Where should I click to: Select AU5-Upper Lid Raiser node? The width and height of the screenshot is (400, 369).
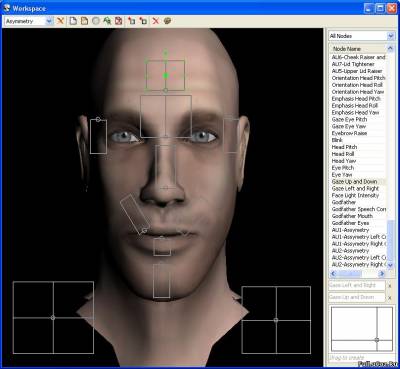[357, 71]
